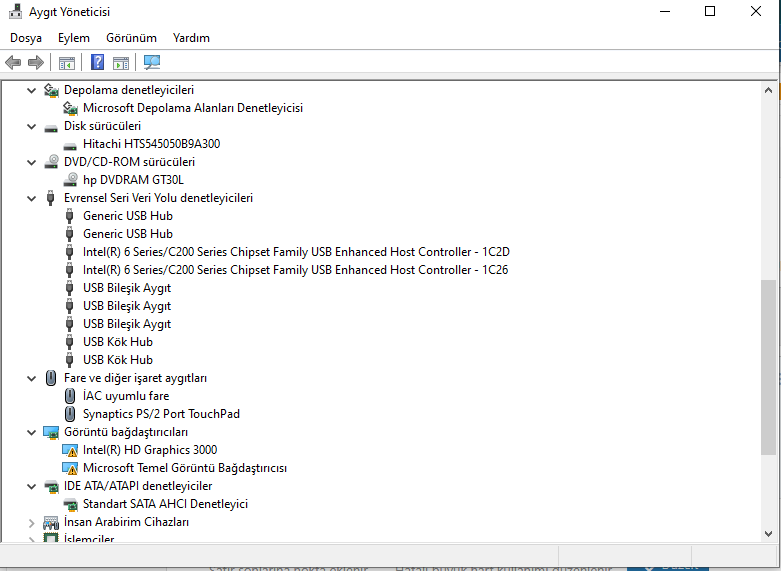Collapse the Disk sürücüleri node
Viewport: 781px width, 571px height.
[x=31, y=126]
